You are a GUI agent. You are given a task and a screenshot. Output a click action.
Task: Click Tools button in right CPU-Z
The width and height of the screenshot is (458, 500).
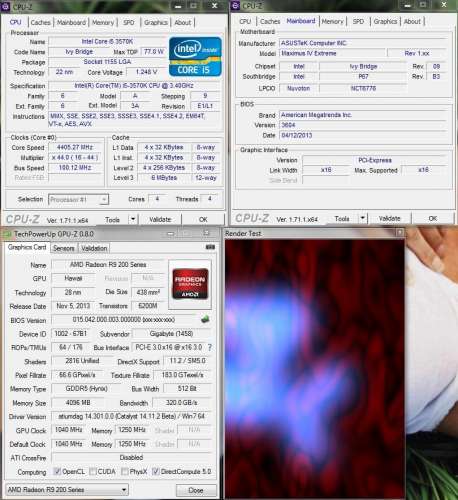(342, 219)
